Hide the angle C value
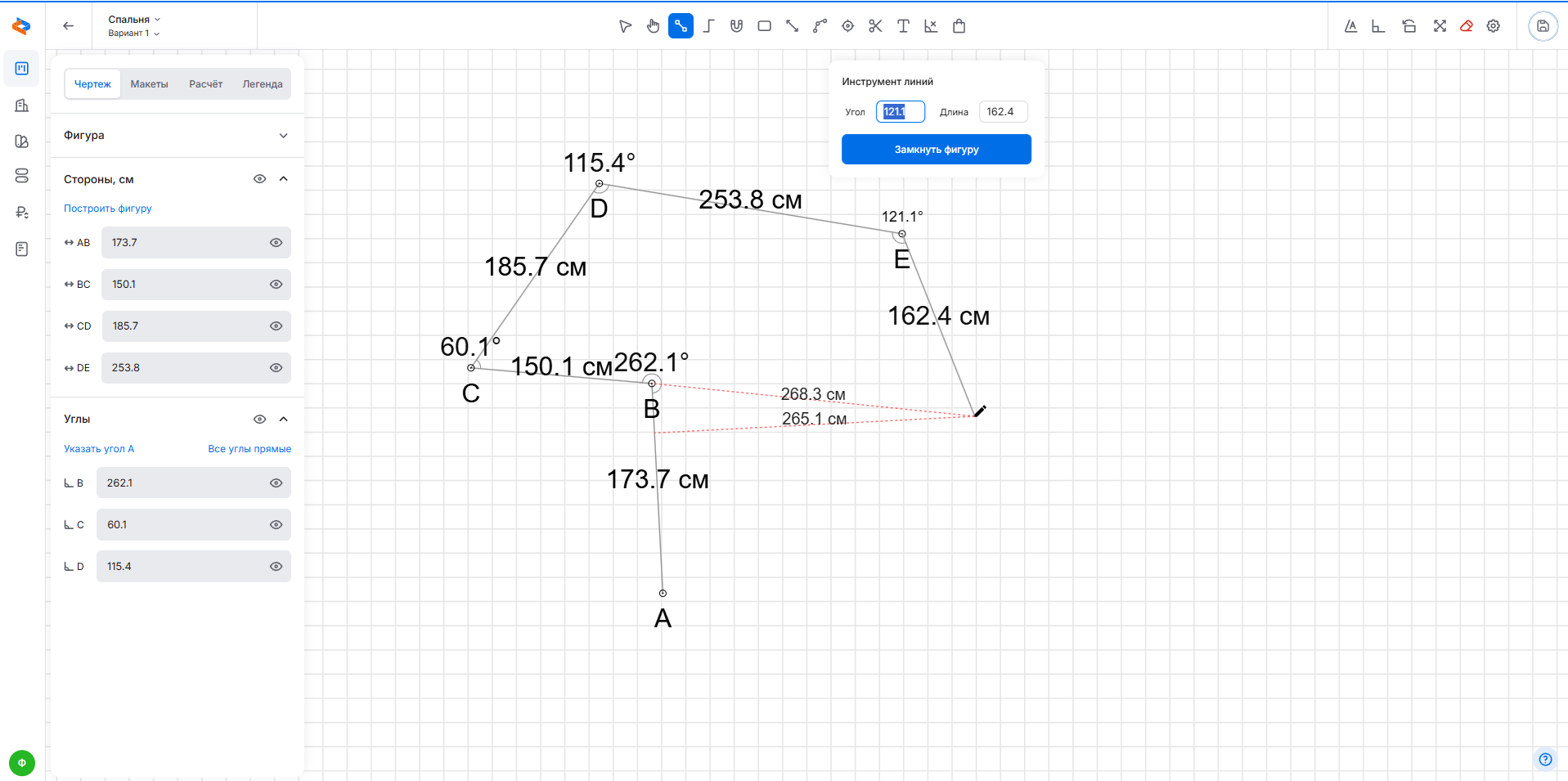1568x781 pixels. (x=276, y=525)
